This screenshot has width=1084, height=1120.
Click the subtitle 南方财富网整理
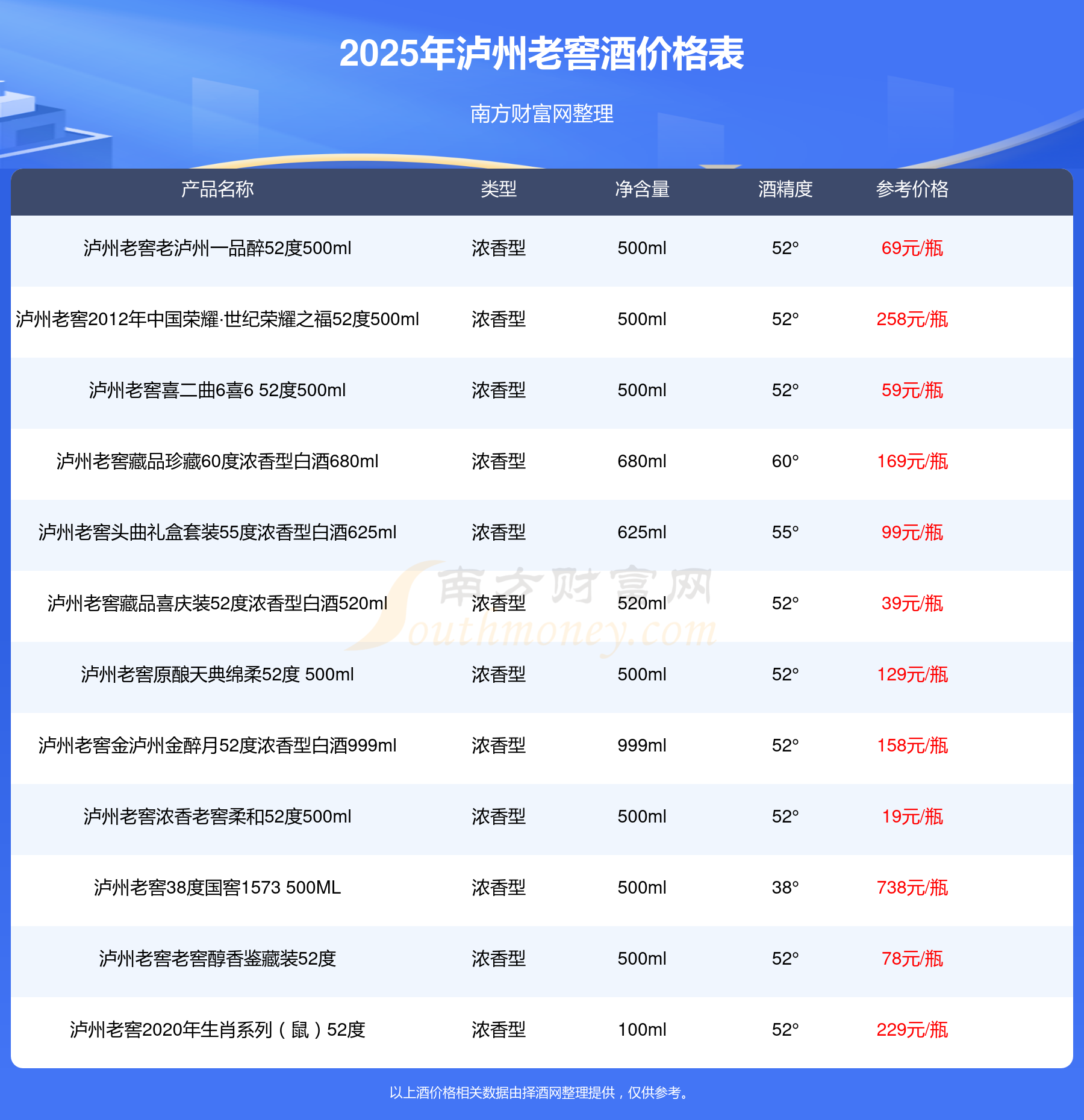click(x=542, y=113)
